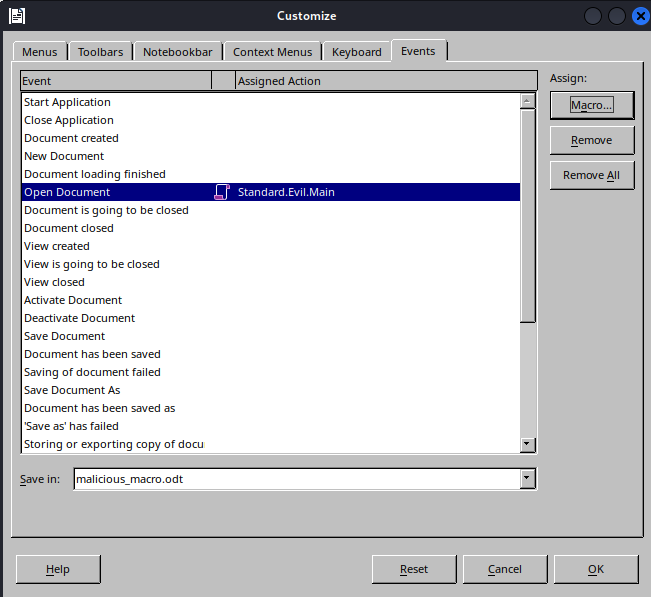Click the macro script icon beside Standard.Evil.Main

(222, 192)
